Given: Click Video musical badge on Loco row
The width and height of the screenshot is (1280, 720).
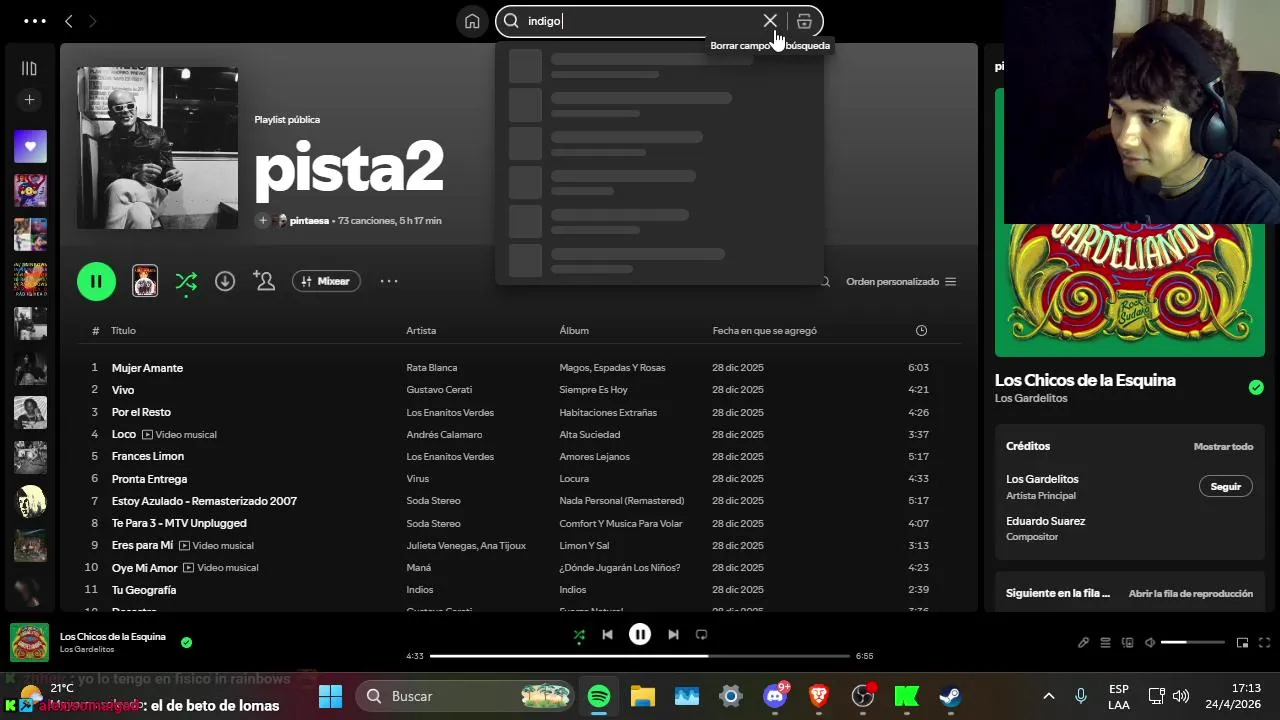Looking at the screenshot, I should coord(180,435).
